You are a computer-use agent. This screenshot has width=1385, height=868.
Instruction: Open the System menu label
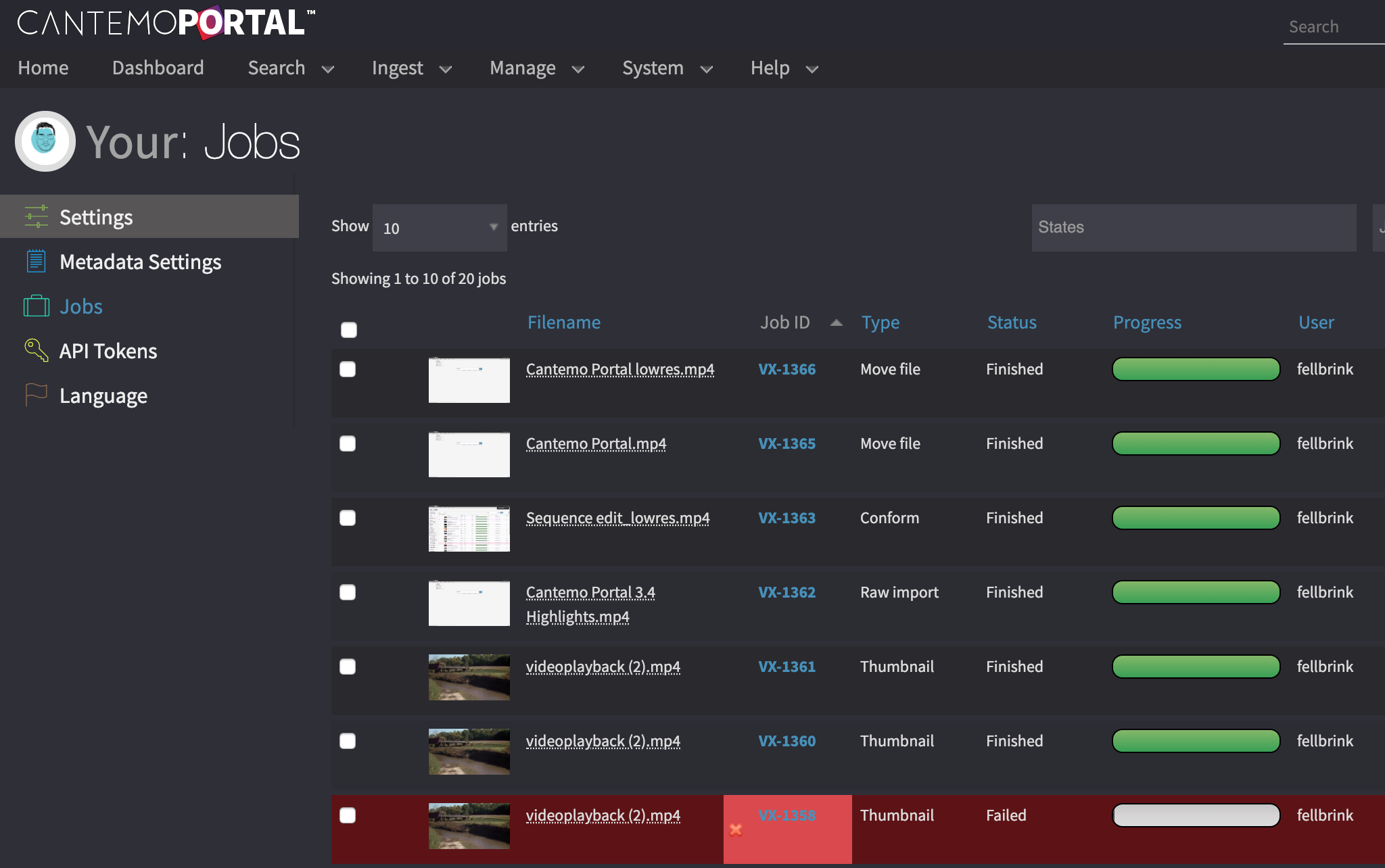(x=653, y=68)
